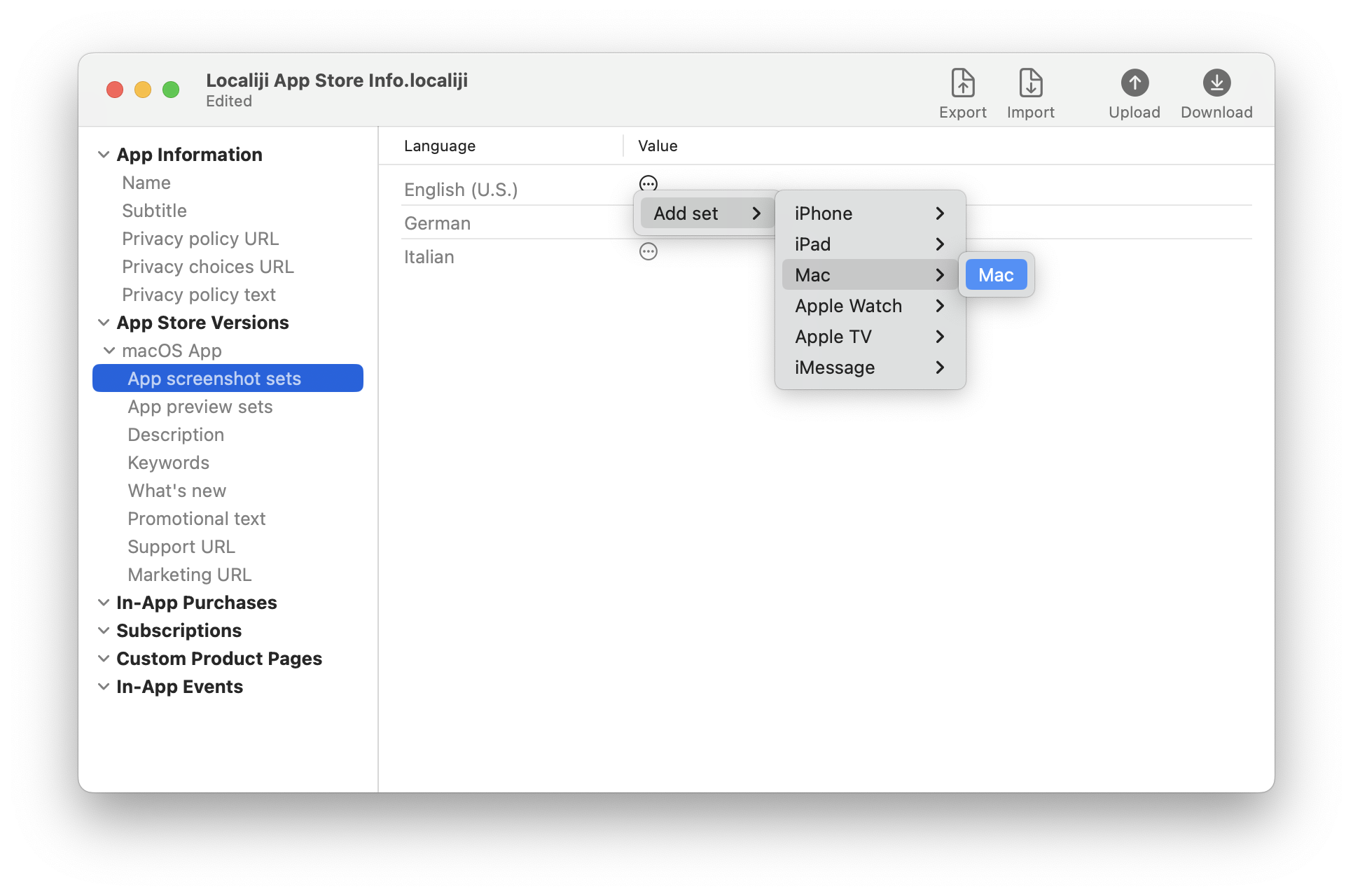Click the Value column header
This screenshot has width=1353, height=896.
click(x=658, y=146)
